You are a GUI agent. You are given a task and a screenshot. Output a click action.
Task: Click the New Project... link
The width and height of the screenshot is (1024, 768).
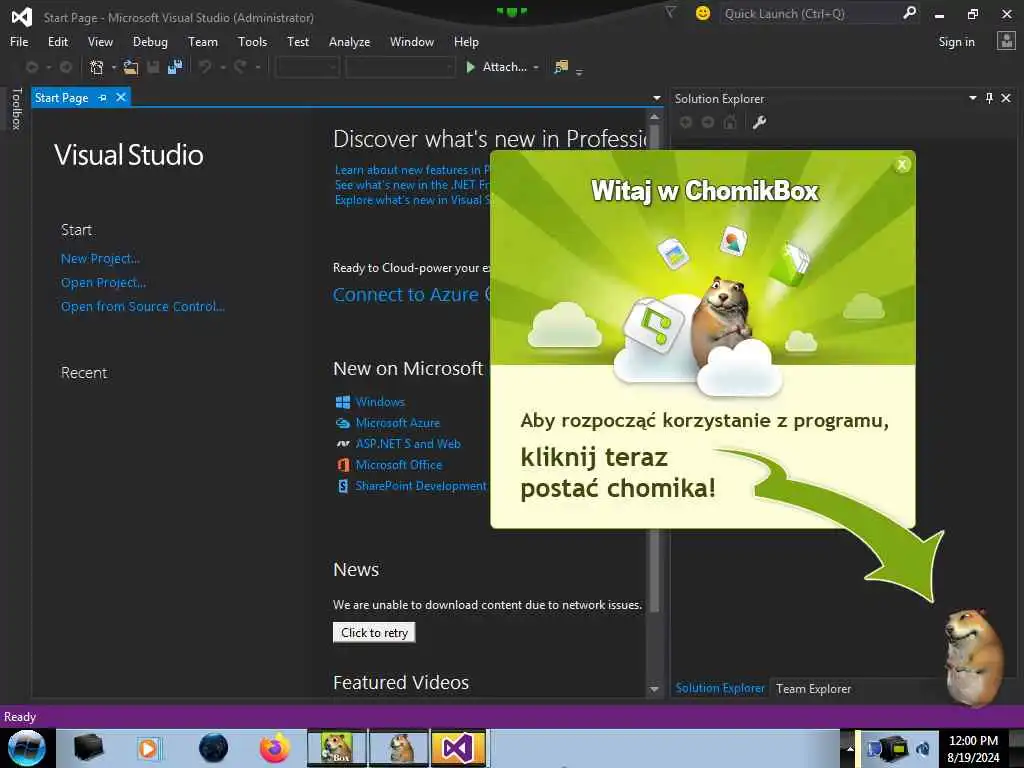click(100, 259)
